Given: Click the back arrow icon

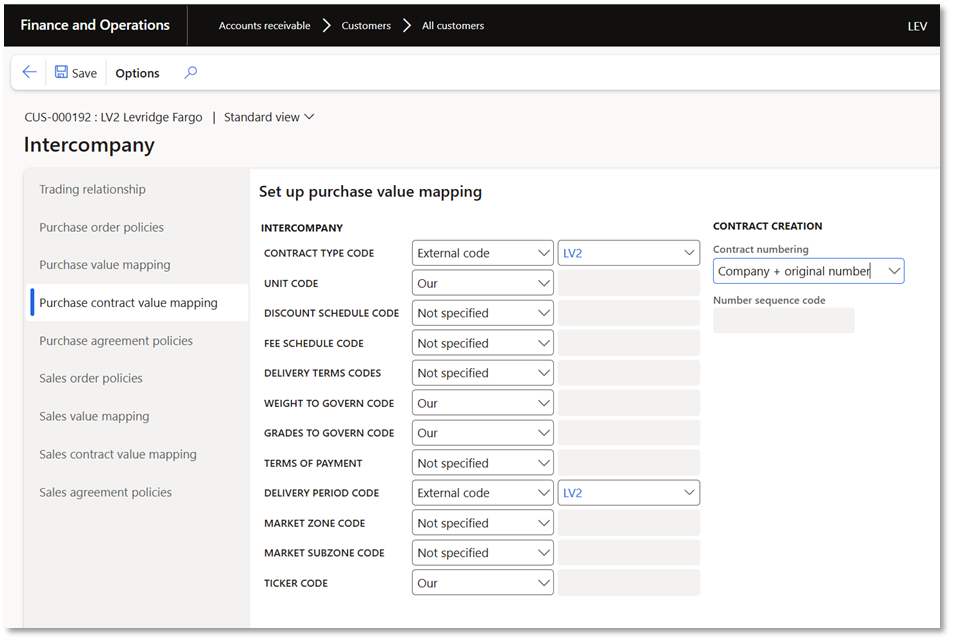Looking at the screenshot, I should click(29, 72).
